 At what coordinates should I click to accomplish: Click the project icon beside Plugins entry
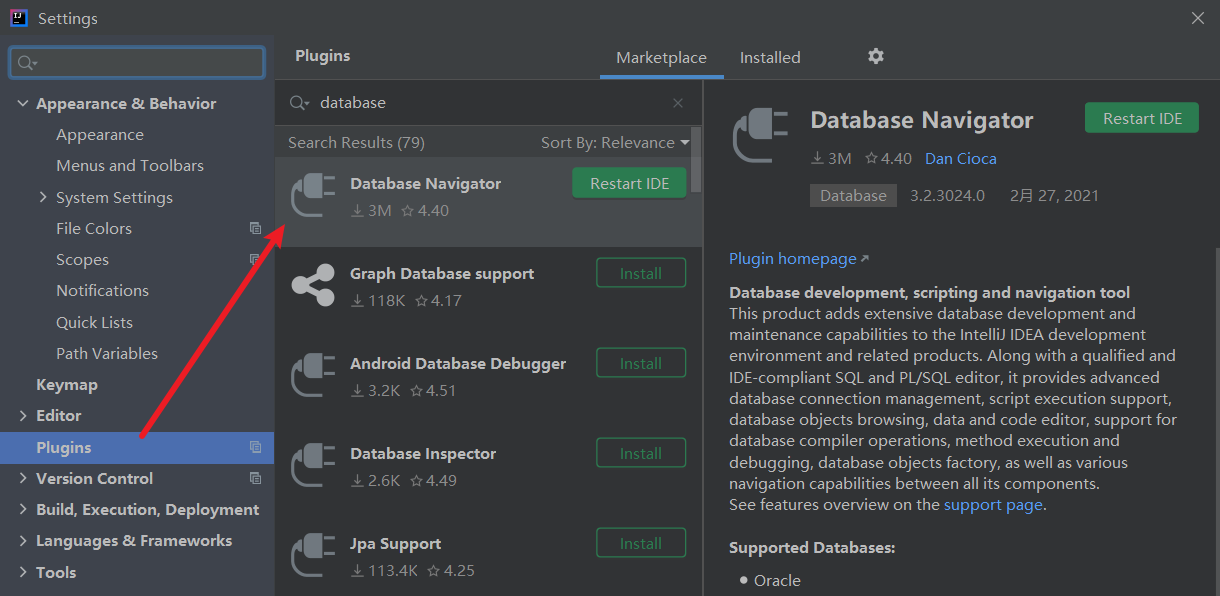(255, 447)
